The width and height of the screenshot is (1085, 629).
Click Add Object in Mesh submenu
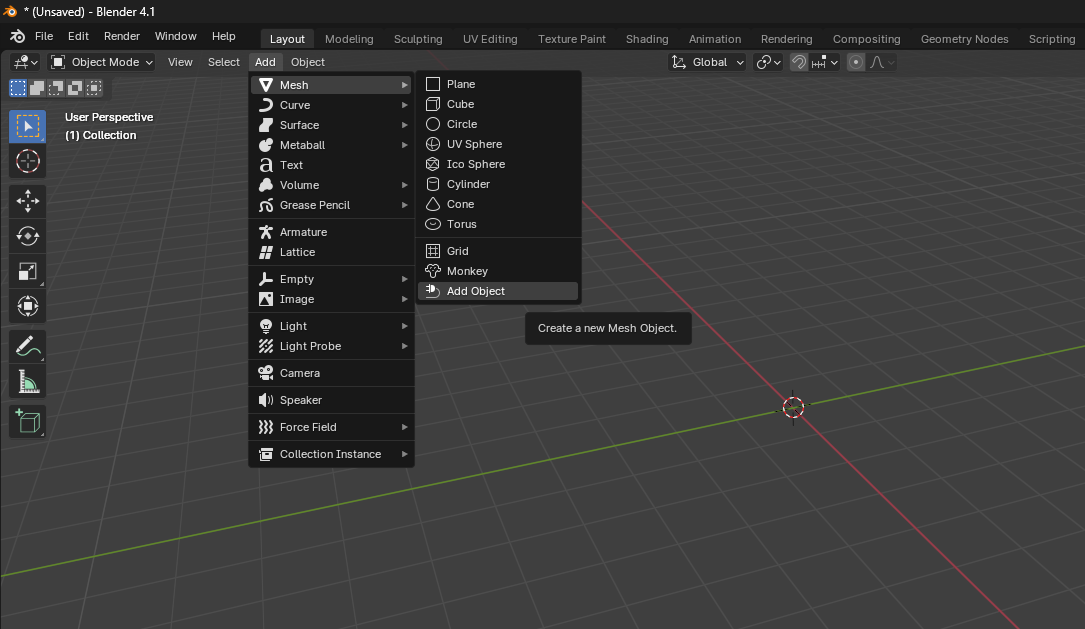click(x=498, y=291)
